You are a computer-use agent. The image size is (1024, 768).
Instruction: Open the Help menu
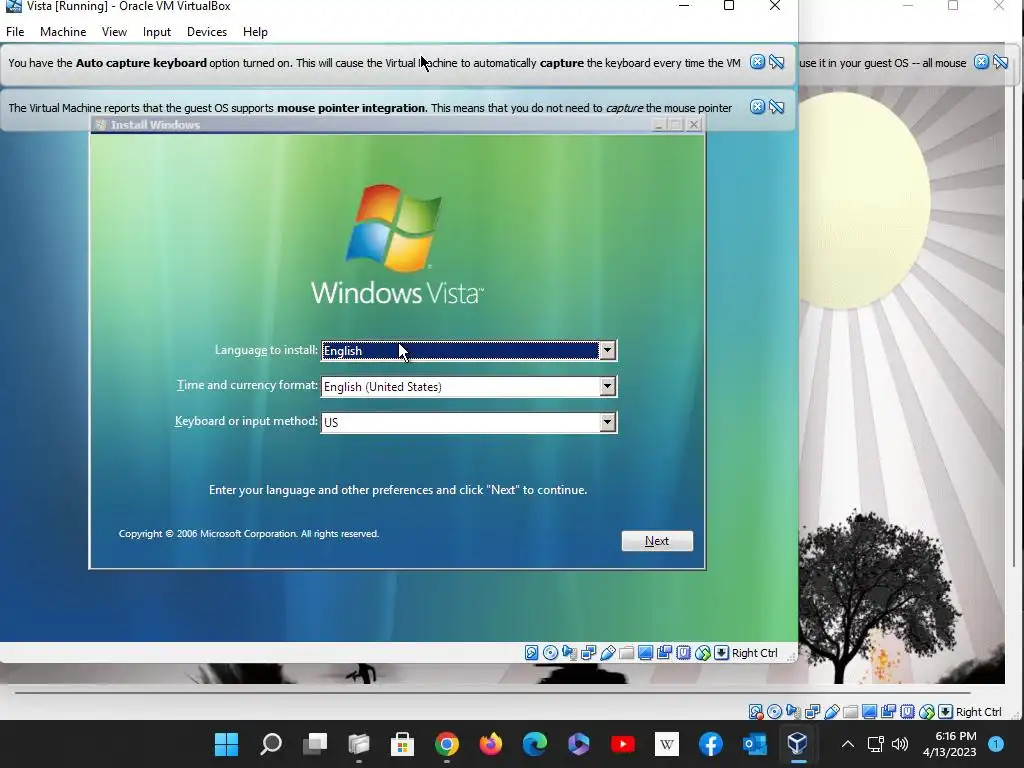[255, 31]
